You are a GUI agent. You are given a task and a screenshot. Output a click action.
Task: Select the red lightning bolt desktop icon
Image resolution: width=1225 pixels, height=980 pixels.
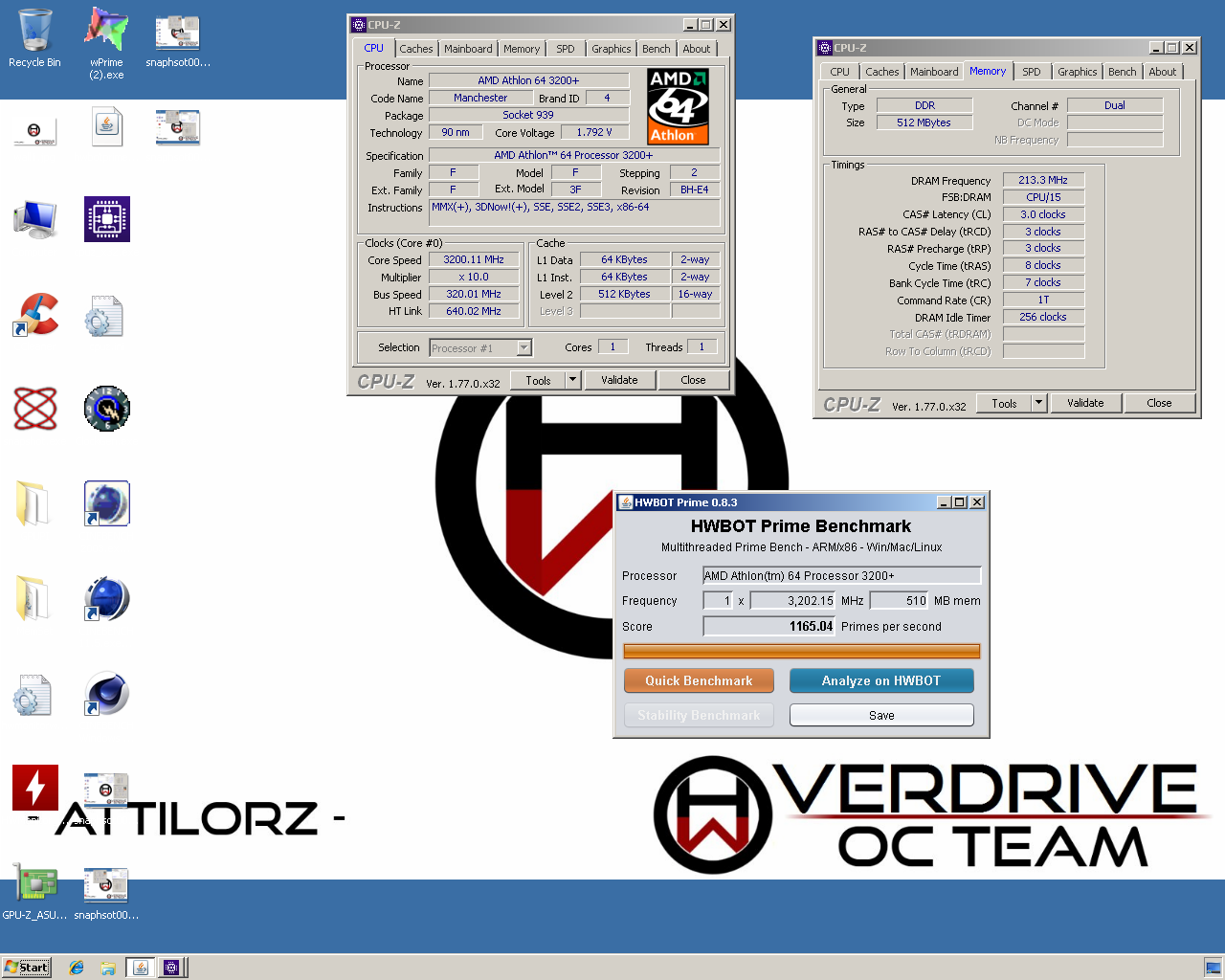[35, 788]
